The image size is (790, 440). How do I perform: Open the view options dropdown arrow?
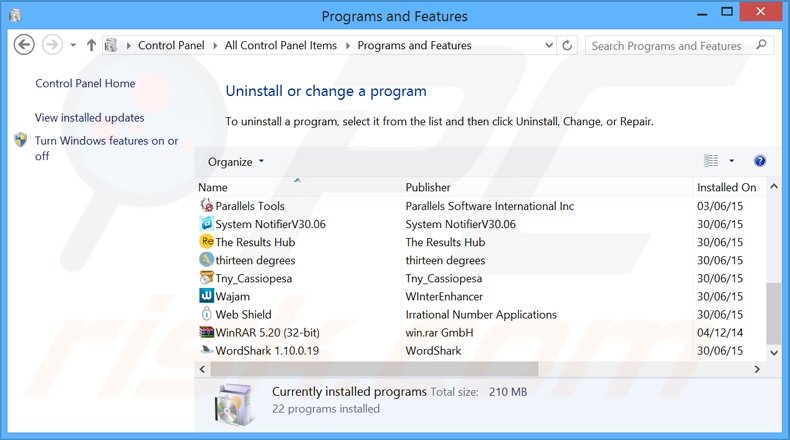click(732, 161)
